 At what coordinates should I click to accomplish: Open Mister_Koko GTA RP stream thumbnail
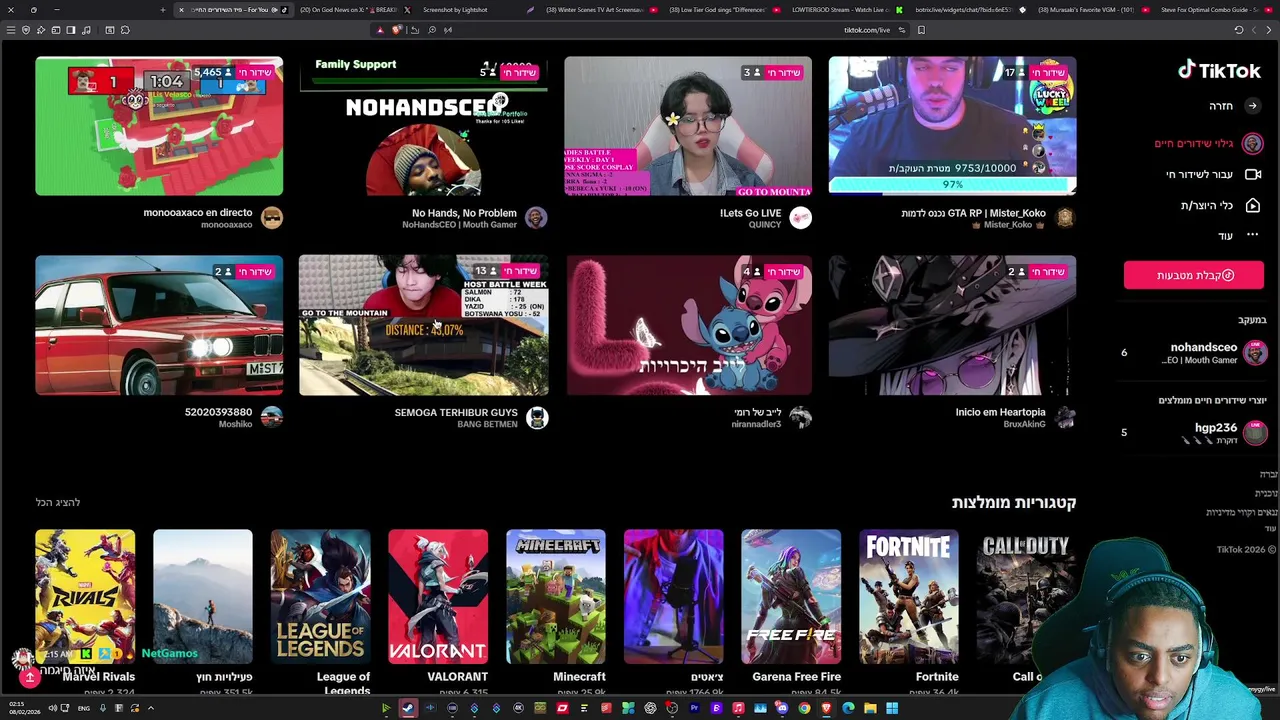[952, 126]
